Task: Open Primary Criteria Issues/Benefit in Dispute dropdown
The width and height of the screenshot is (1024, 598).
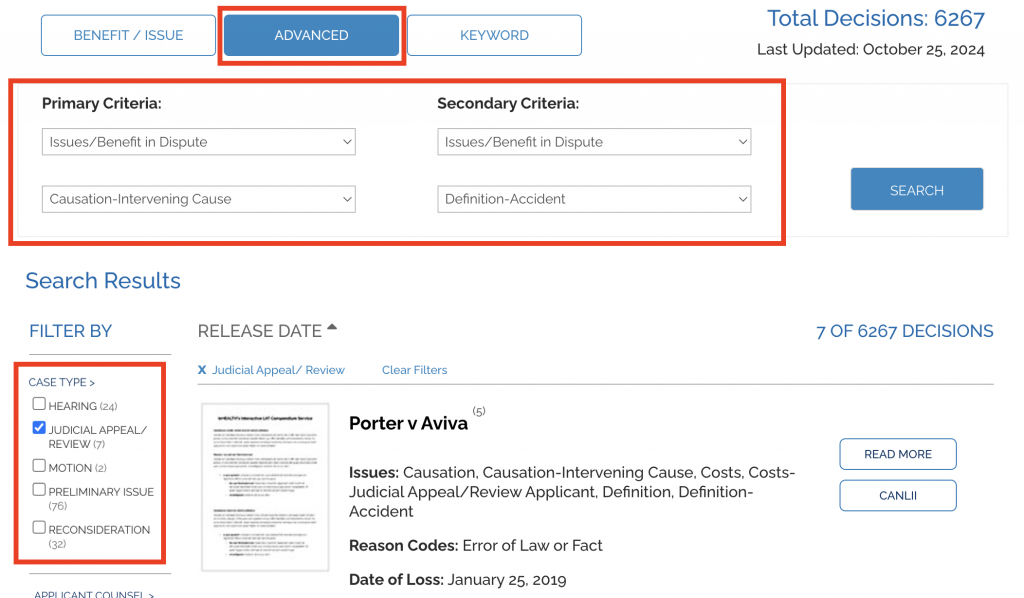Action: [199, 142]
